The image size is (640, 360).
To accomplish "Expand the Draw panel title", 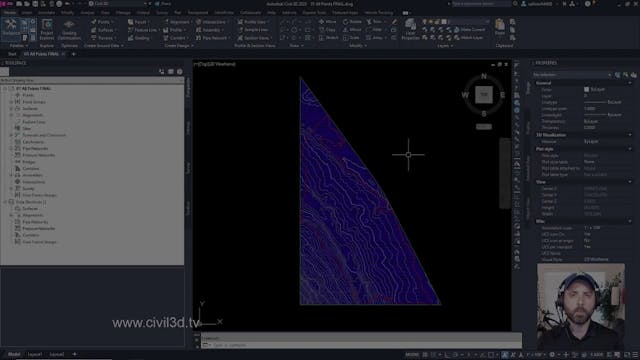I will [296, 46].
